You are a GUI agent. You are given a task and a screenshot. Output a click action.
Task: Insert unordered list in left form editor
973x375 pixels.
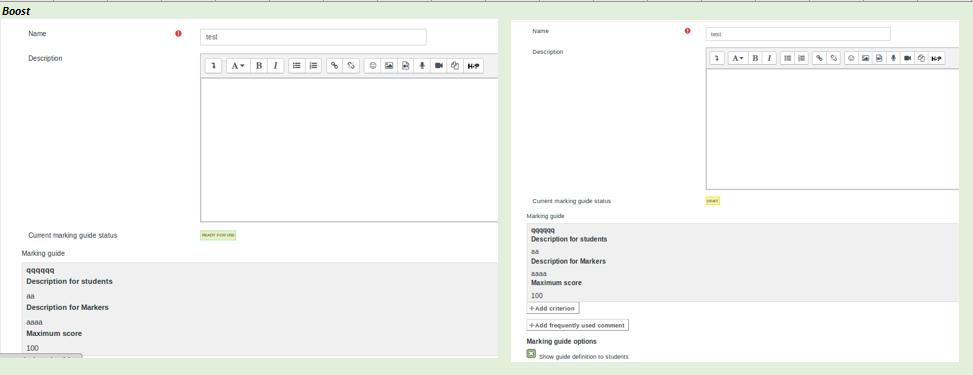[x=297, y=66]
